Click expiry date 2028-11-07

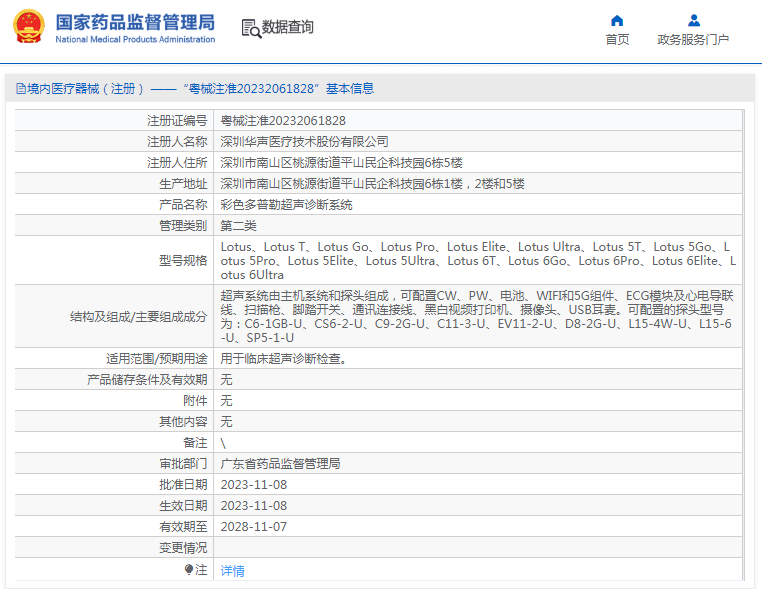point(254,526)
